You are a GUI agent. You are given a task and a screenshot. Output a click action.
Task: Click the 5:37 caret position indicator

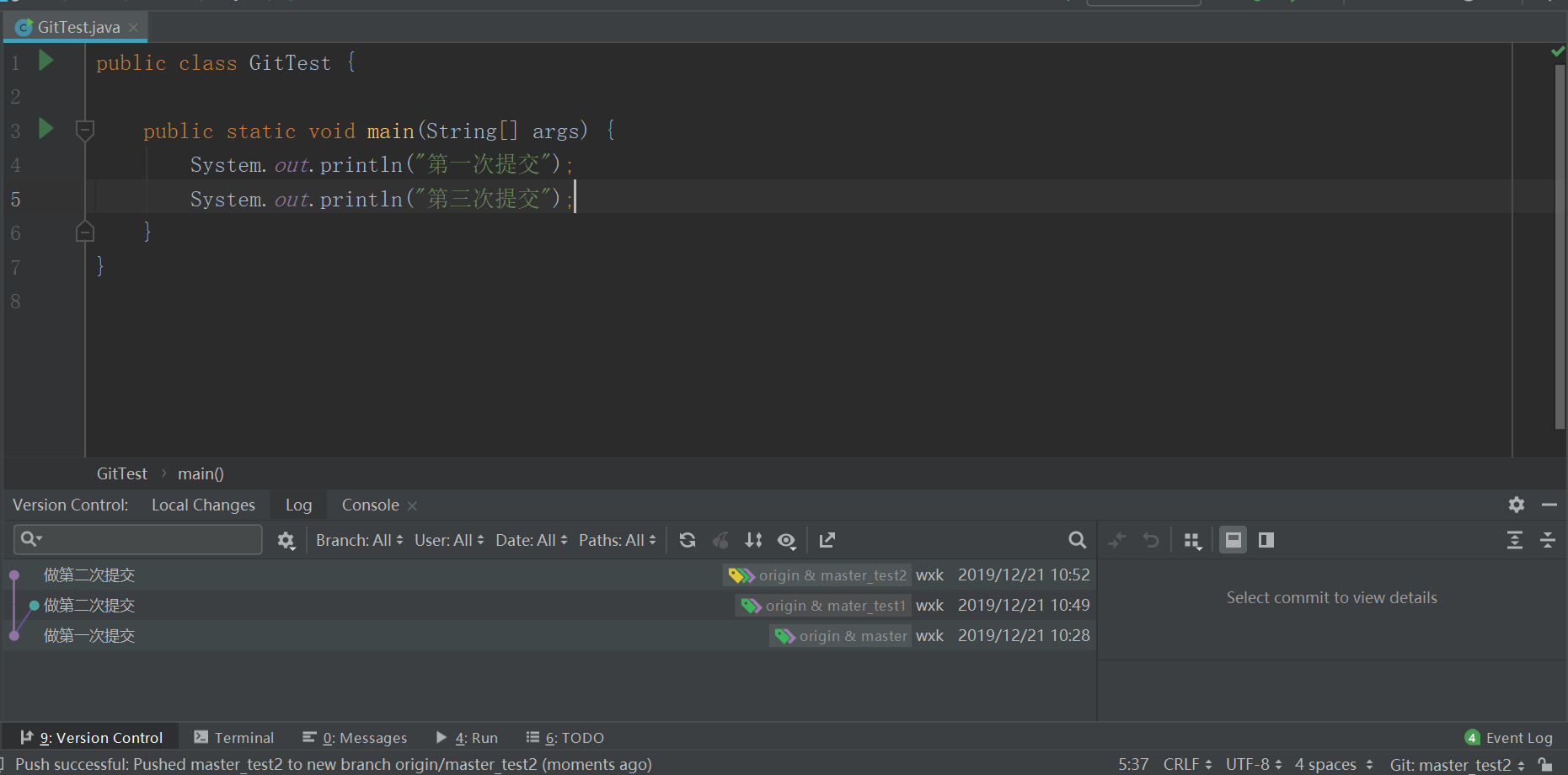tap(1133, 763)
